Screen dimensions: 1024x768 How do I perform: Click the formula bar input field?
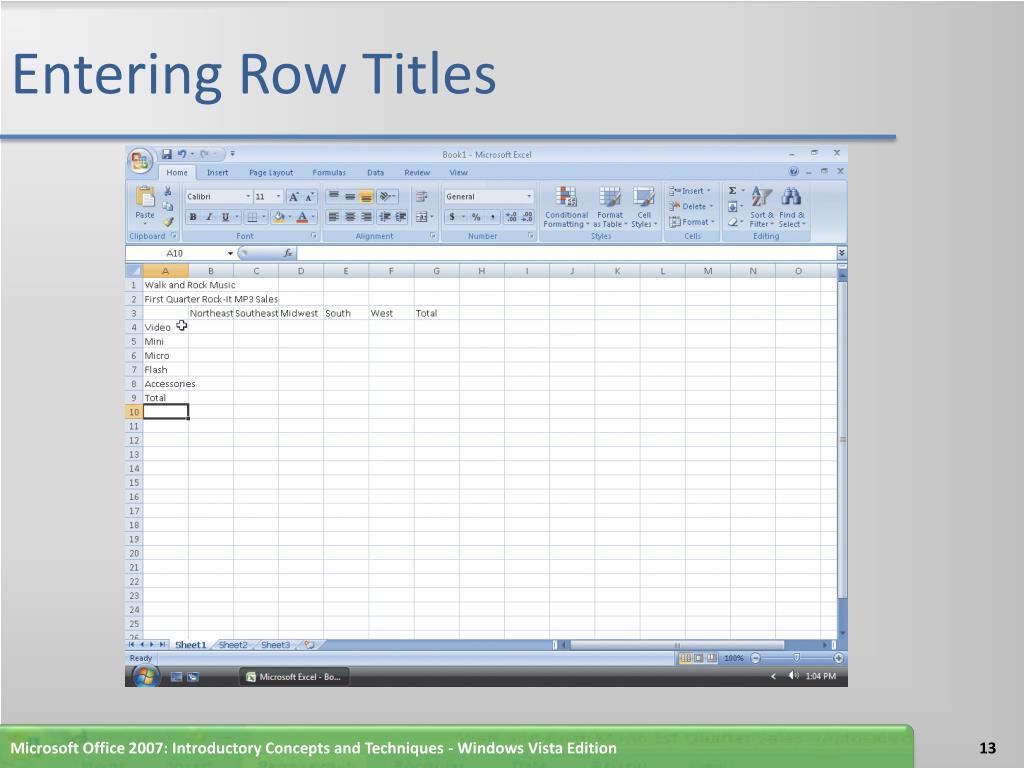[566, 253]
